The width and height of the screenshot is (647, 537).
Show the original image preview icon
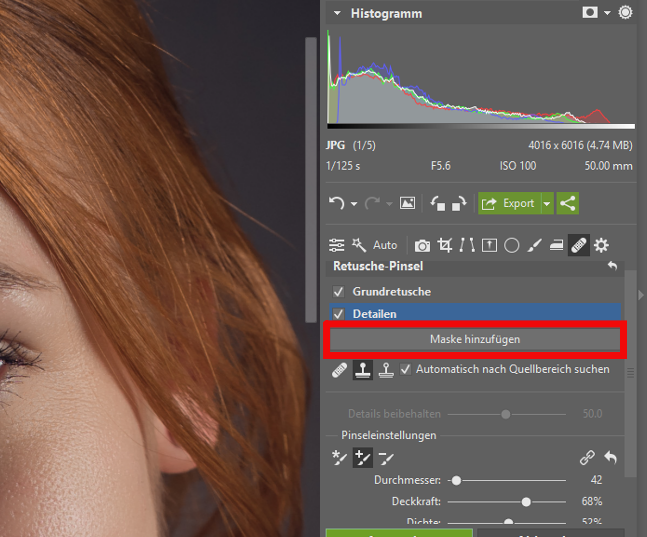pos(407,203)
